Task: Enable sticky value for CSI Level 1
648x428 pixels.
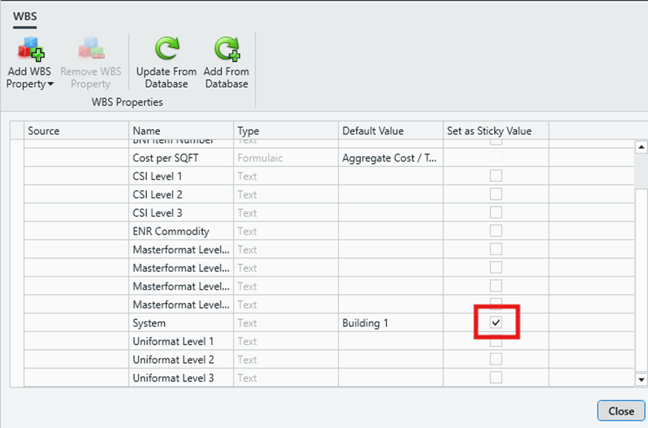Action: point(496,176)
